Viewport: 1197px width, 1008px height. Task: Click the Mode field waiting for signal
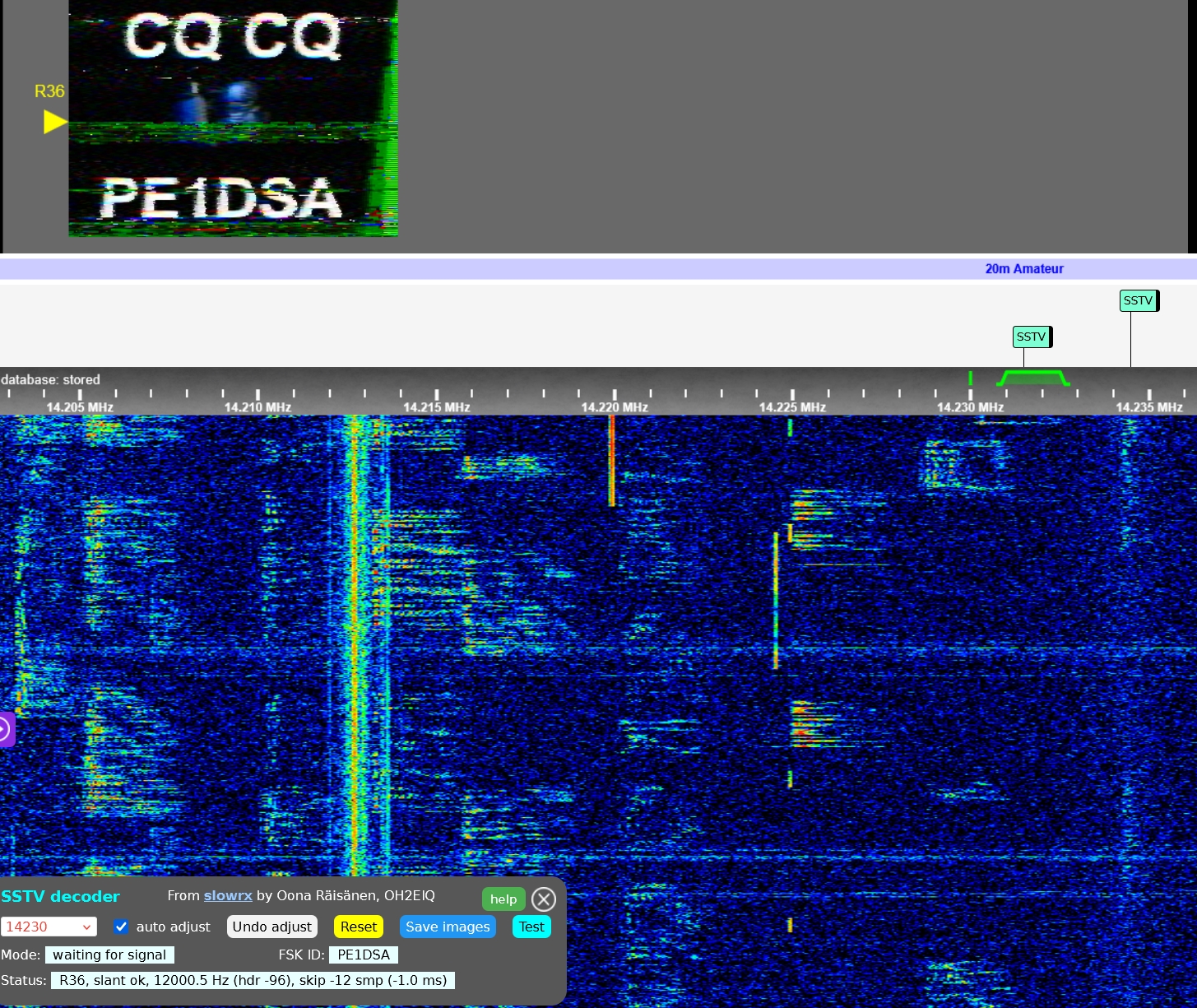(109, 955)
